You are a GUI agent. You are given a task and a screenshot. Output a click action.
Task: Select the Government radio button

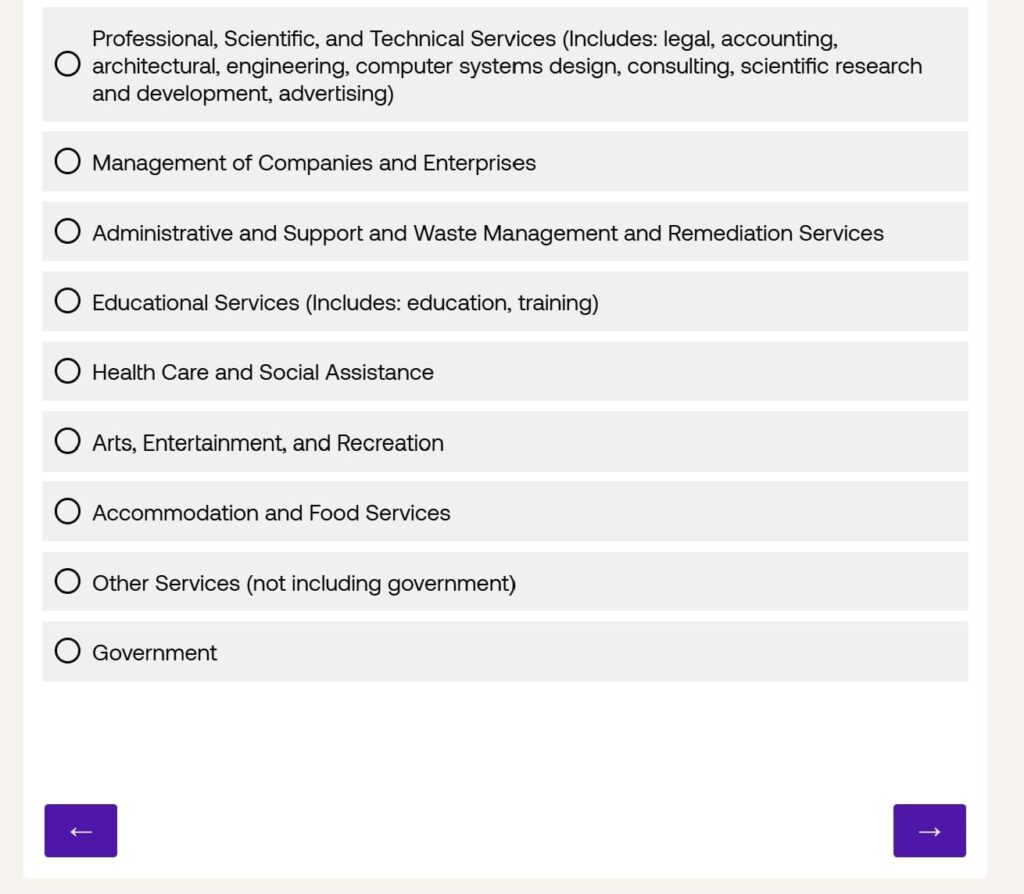(x=68, y=652)
